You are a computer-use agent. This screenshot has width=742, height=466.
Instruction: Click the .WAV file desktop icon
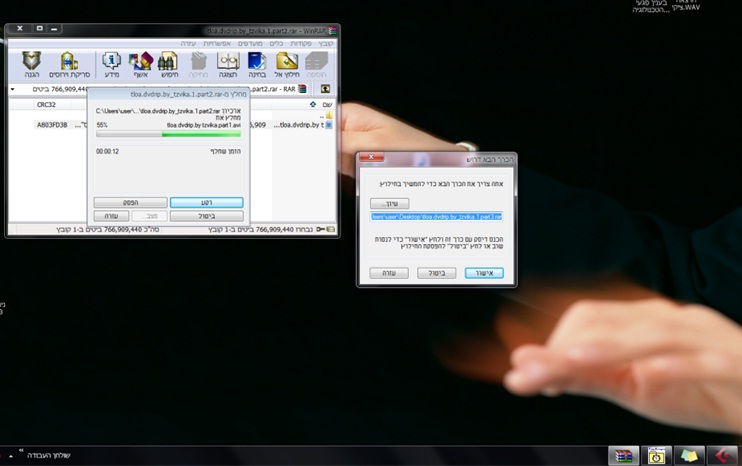tap(686, 6)
